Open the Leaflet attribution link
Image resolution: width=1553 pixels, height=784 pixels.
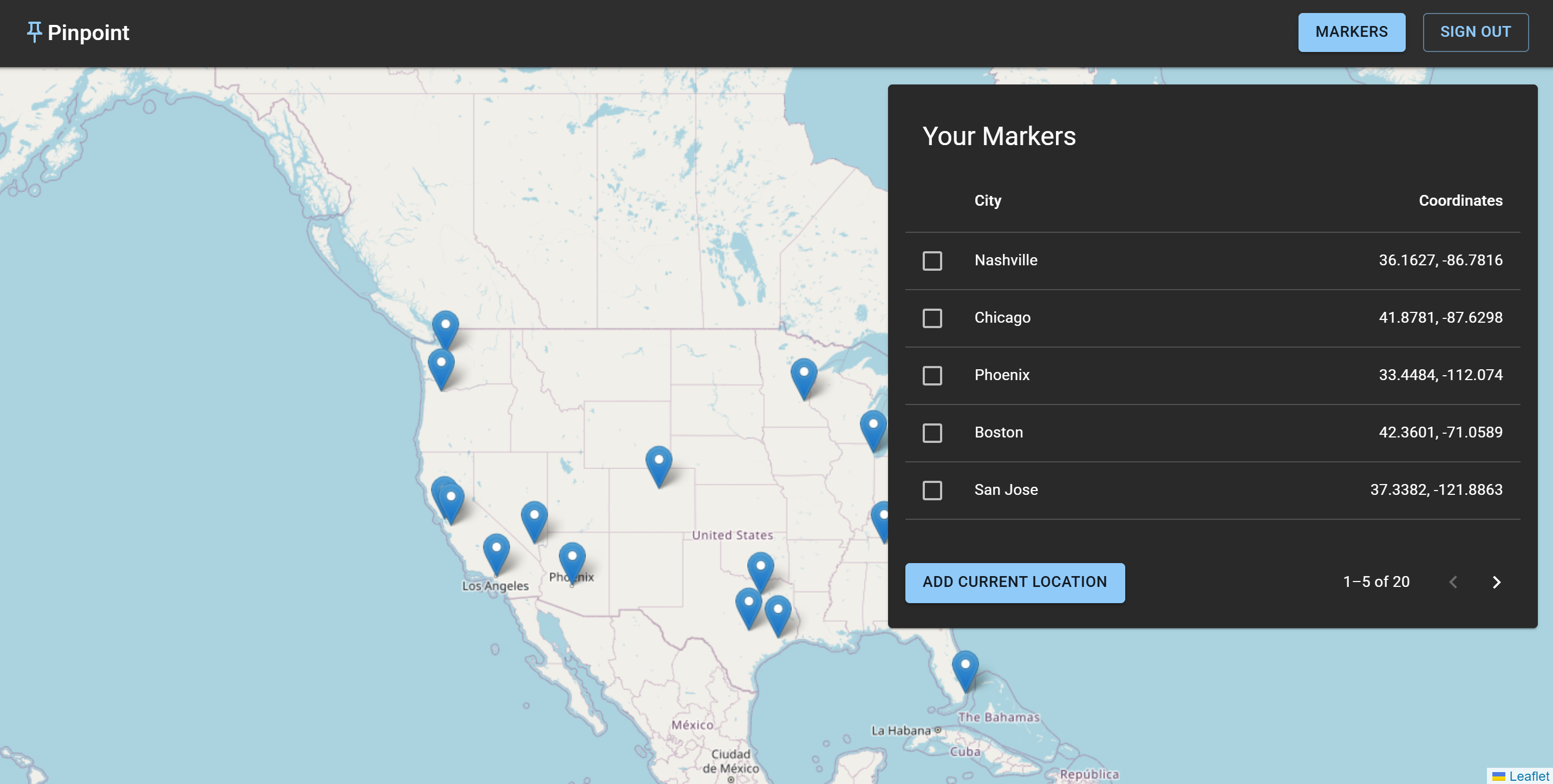pyautogui.click(x=1529, y=776)
